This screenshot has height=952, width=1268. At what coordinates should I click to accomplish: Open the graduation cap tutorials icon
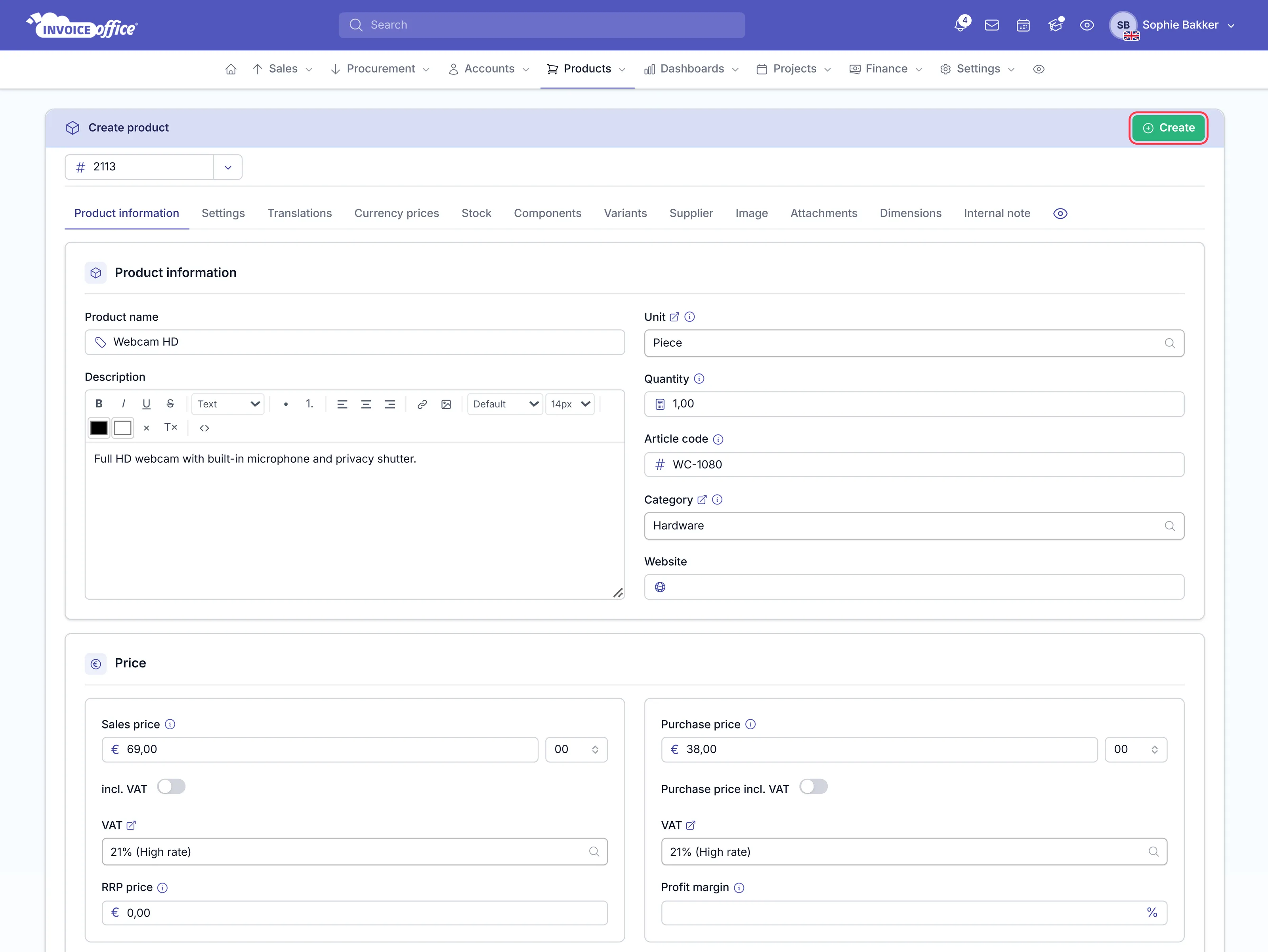pos(1055,25)
